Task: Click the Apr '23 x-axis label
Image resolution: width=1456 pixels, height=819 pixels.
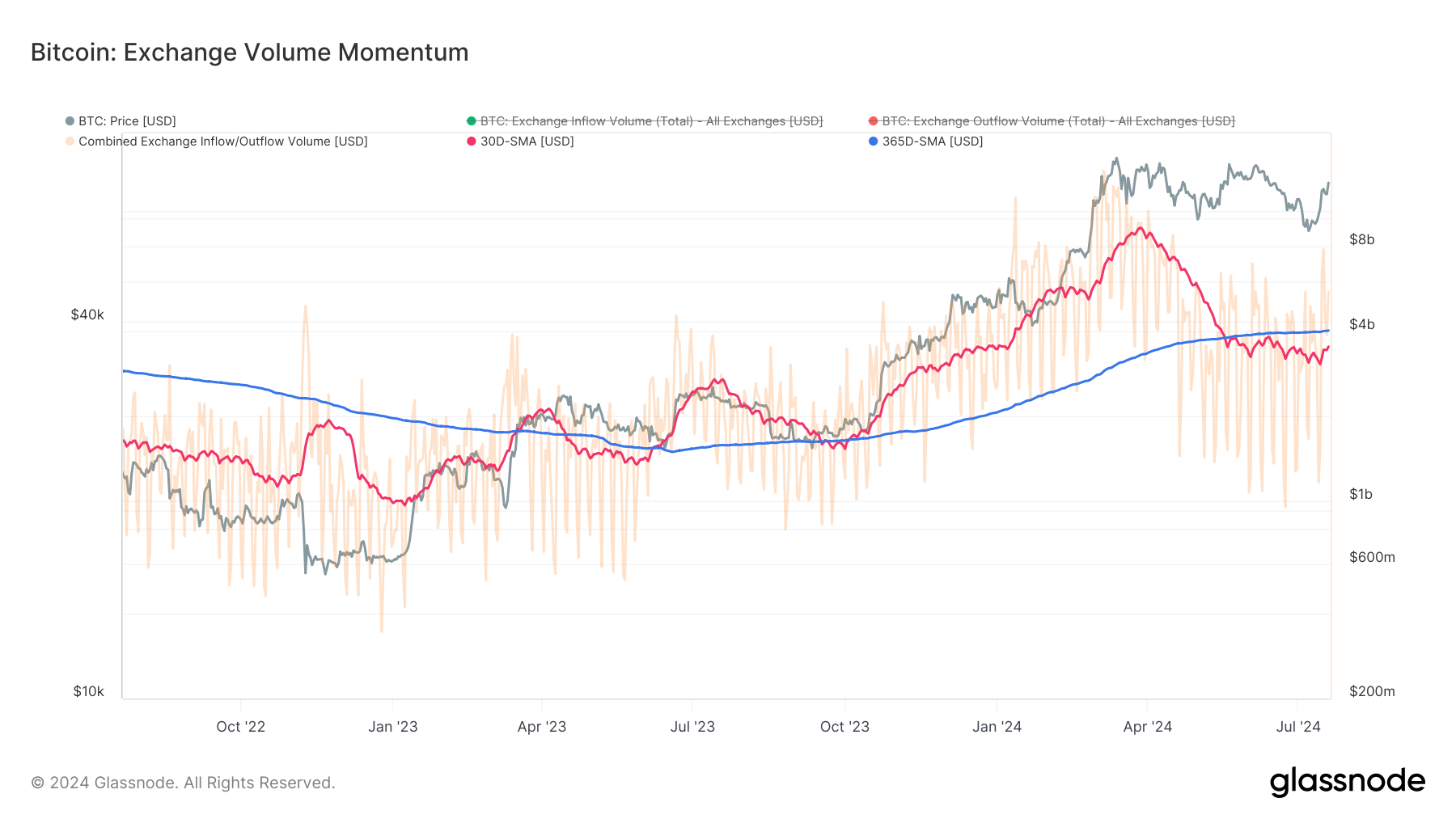Action: pos(542,727)
